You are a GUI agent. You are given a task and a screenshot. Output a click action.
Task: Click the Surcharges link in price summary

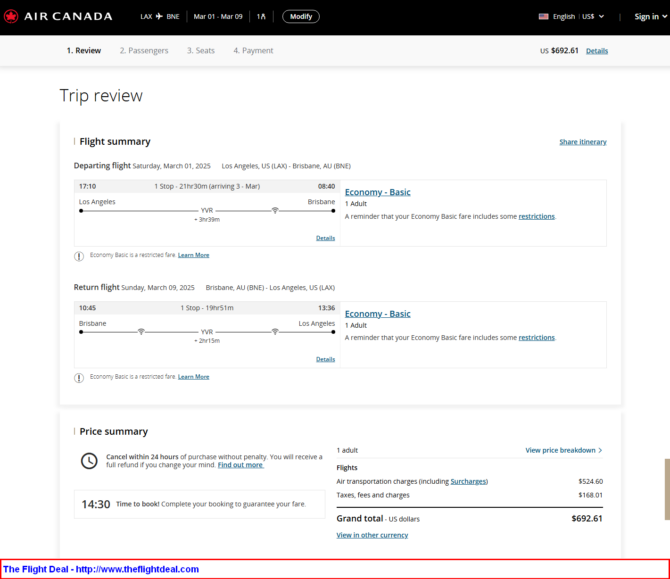click(x=468, y=481)
